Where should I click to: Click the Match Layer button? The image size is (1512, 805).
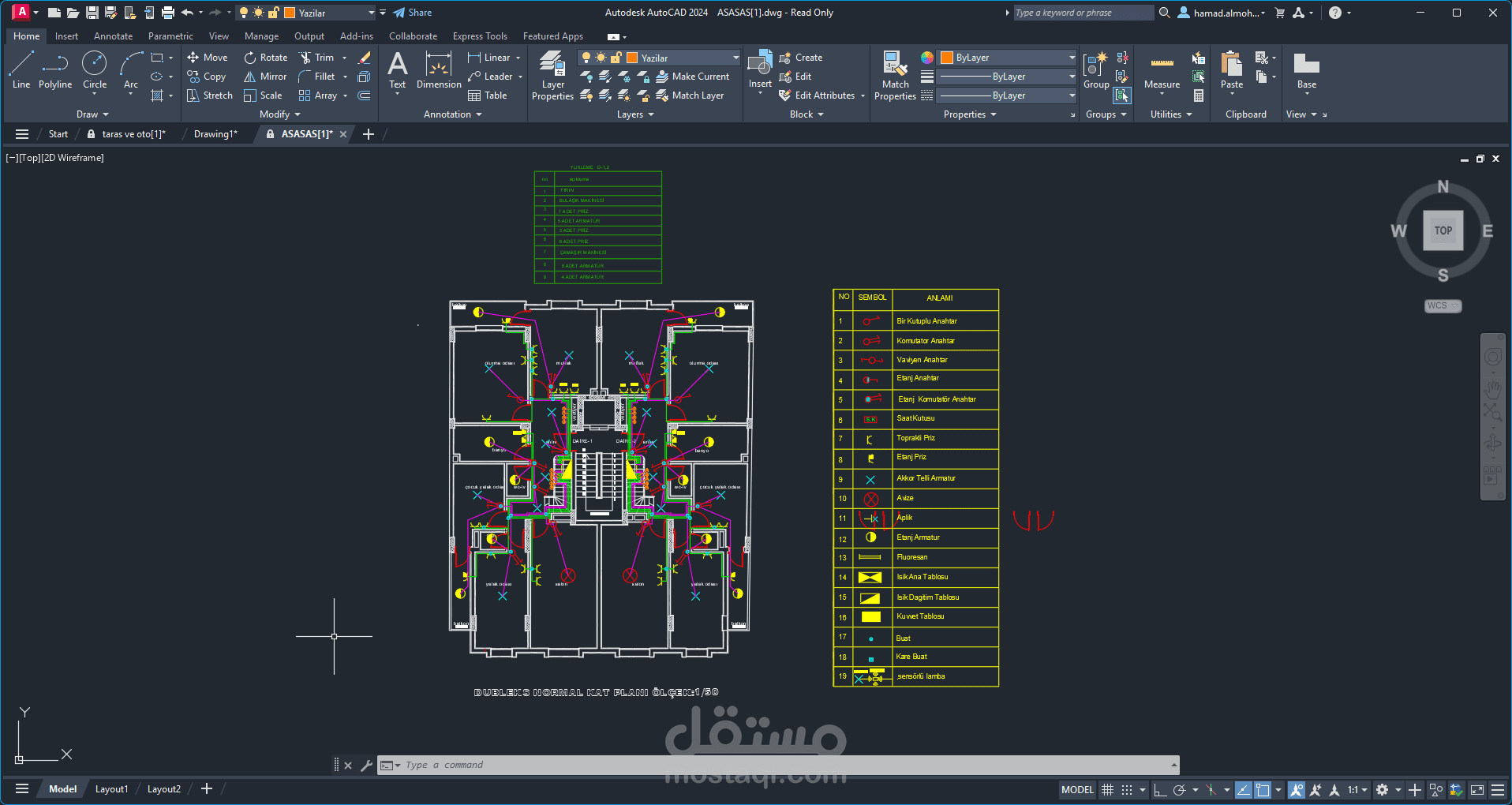point(691,95)
